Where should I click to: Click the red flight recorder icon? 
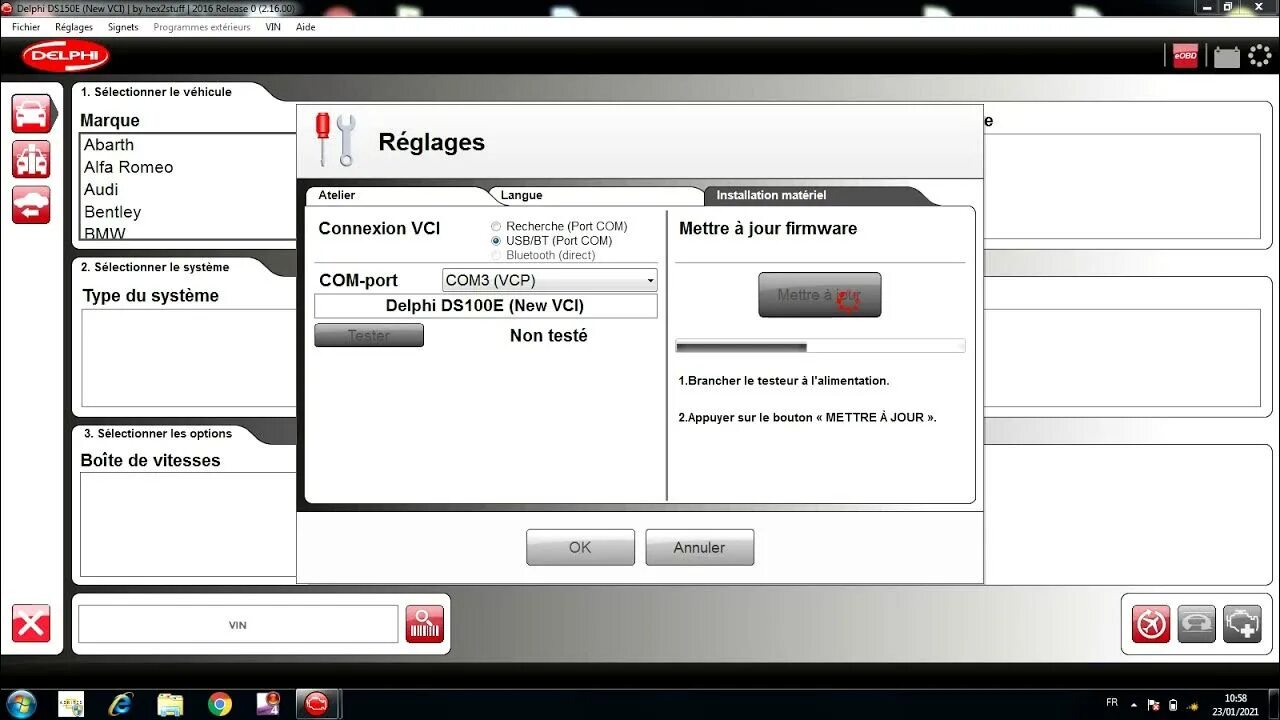(x=1151, y=624)
